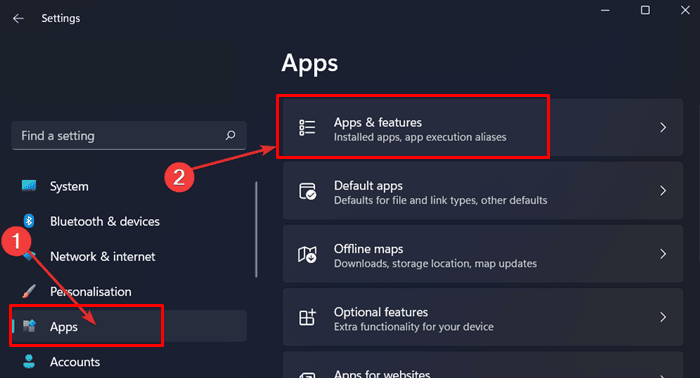Click 'Extra functionality for your device' text
Viewport: 700px width, 378px height.
[x=414, y=327]
